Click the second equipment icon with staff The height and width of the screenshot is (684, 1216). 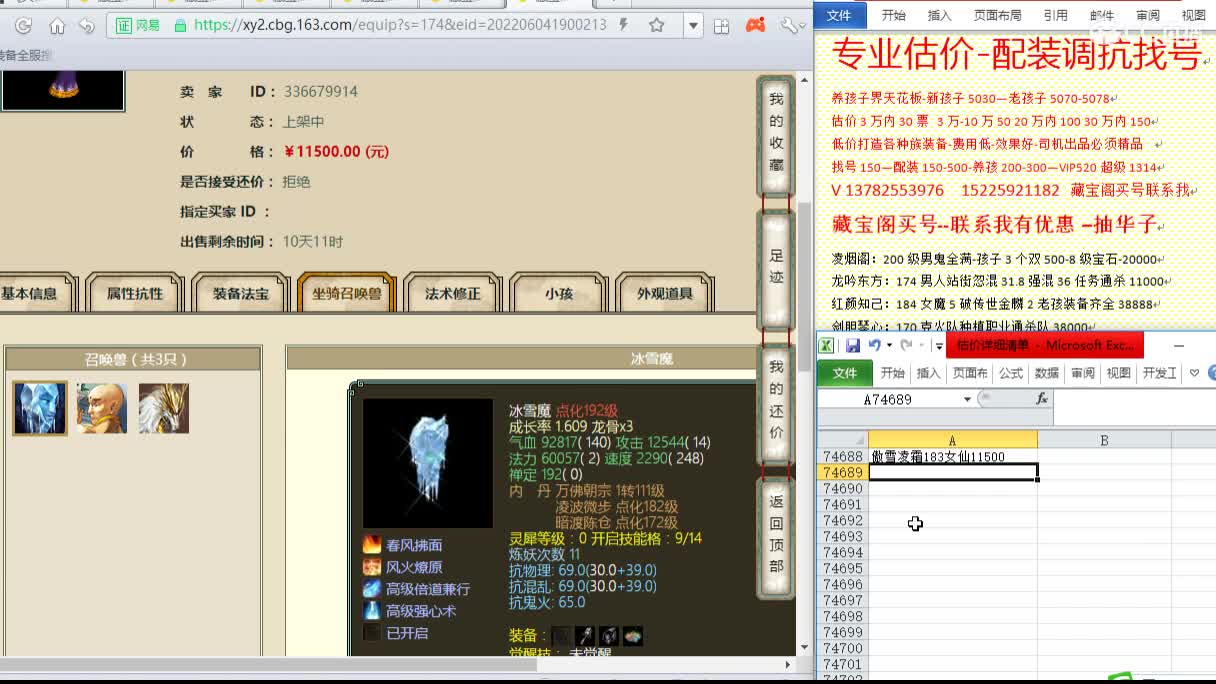pos(585,636)
